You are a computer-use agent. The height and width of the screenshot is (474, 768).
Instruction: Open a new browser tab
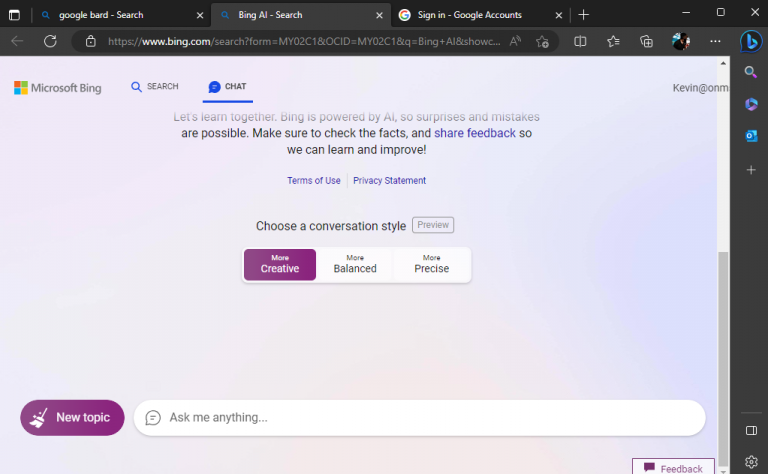pyautogui.click(x=583, y=15)
